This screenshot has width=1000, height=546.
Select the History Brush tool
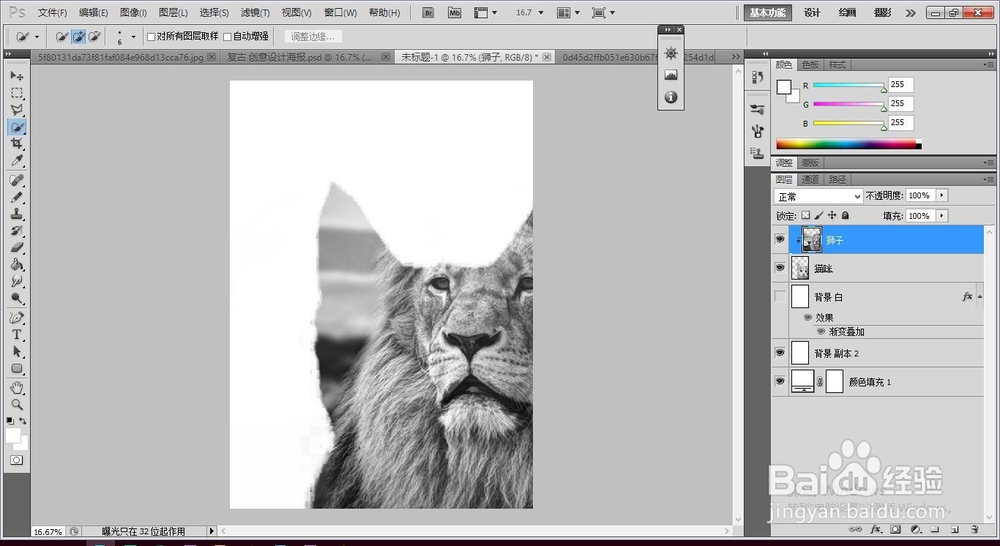coord(17,231)
